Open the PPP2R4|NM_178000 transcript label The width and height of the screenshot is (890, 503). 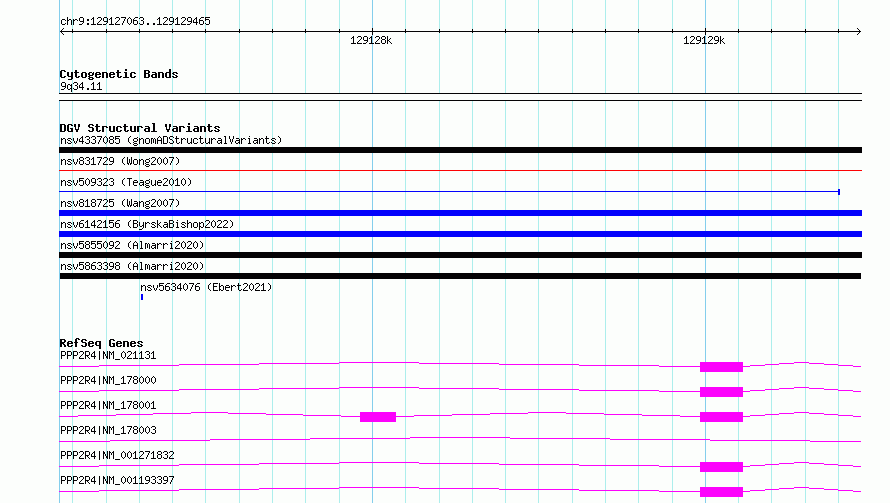(x=108, y=380)
